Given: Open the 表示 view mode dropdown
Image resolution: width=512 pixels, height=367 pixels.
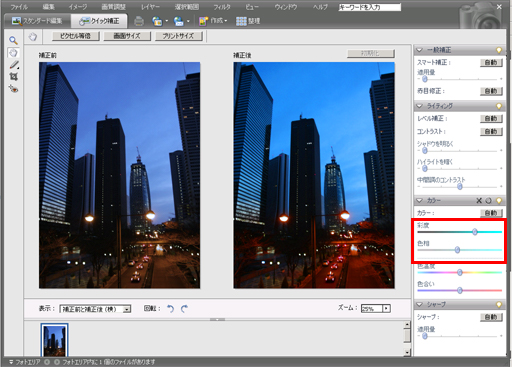Looking at the screenshot, I should click(x=95, y=309).
